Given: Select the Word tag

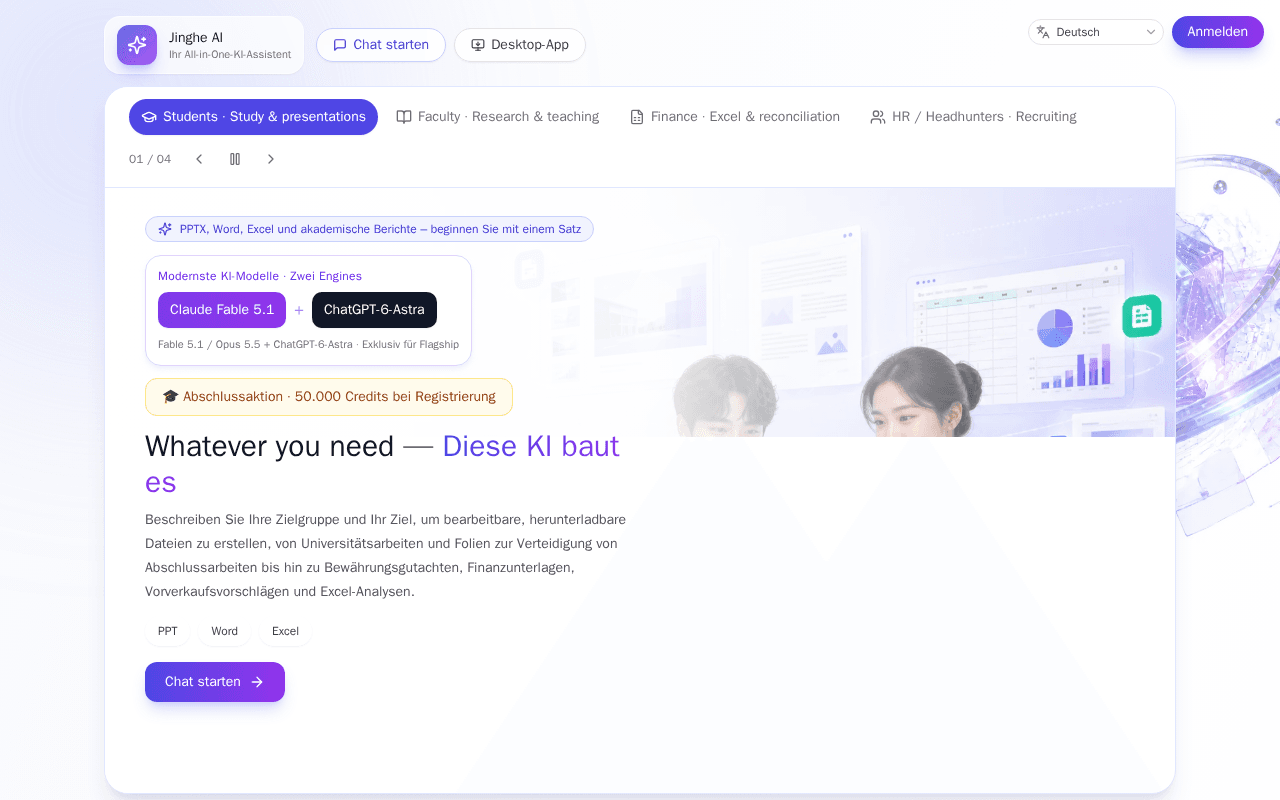Looking at the screenshot, I should click(x=225, y=632).
